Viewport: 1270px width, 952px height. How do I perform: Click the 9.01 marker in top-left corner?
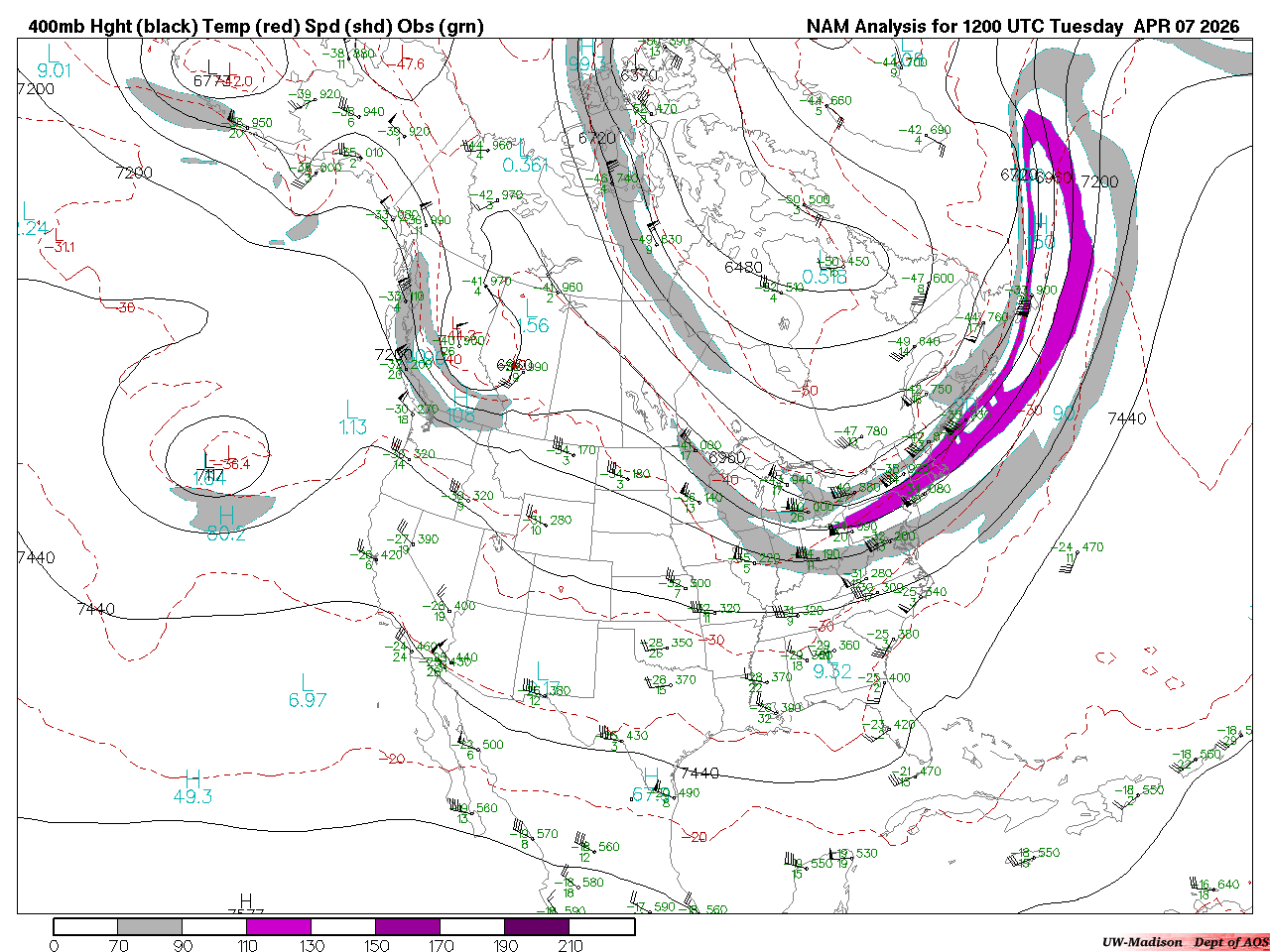pos(54,69)
